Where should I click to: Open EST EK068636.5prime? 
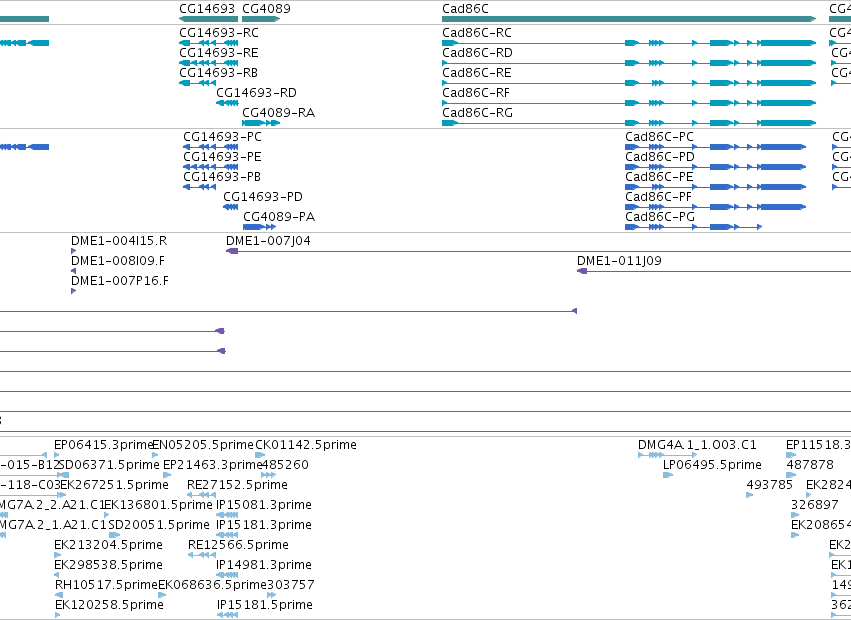212,585
